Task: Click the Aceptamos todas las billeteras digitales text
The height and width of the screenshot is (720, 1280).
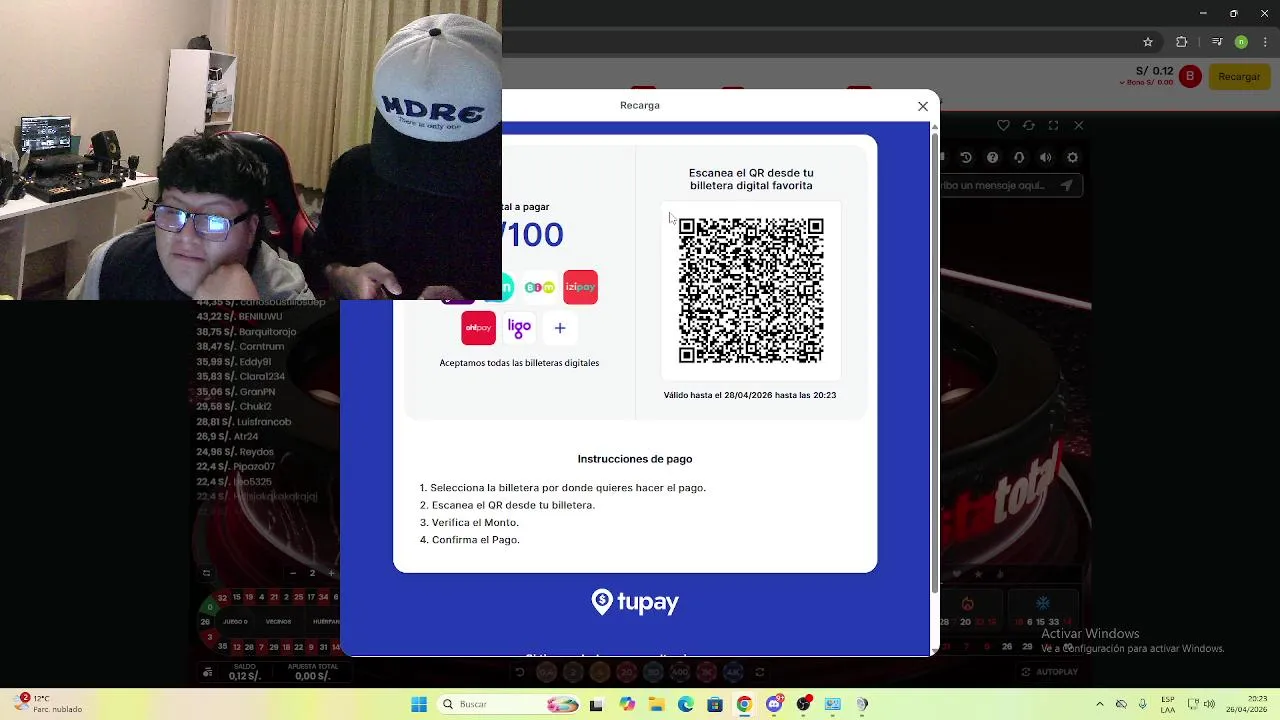Action: point(519,363)
